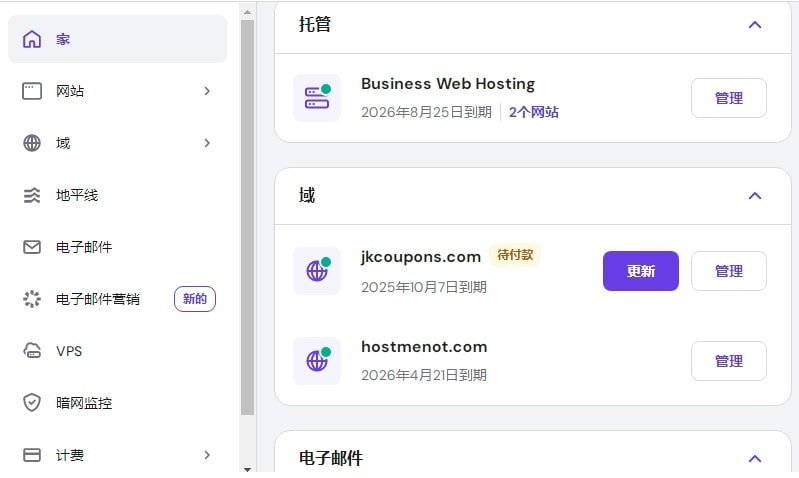
Task: Click the shield icon for 暗网监控
Action: click(x=32, y=403)
